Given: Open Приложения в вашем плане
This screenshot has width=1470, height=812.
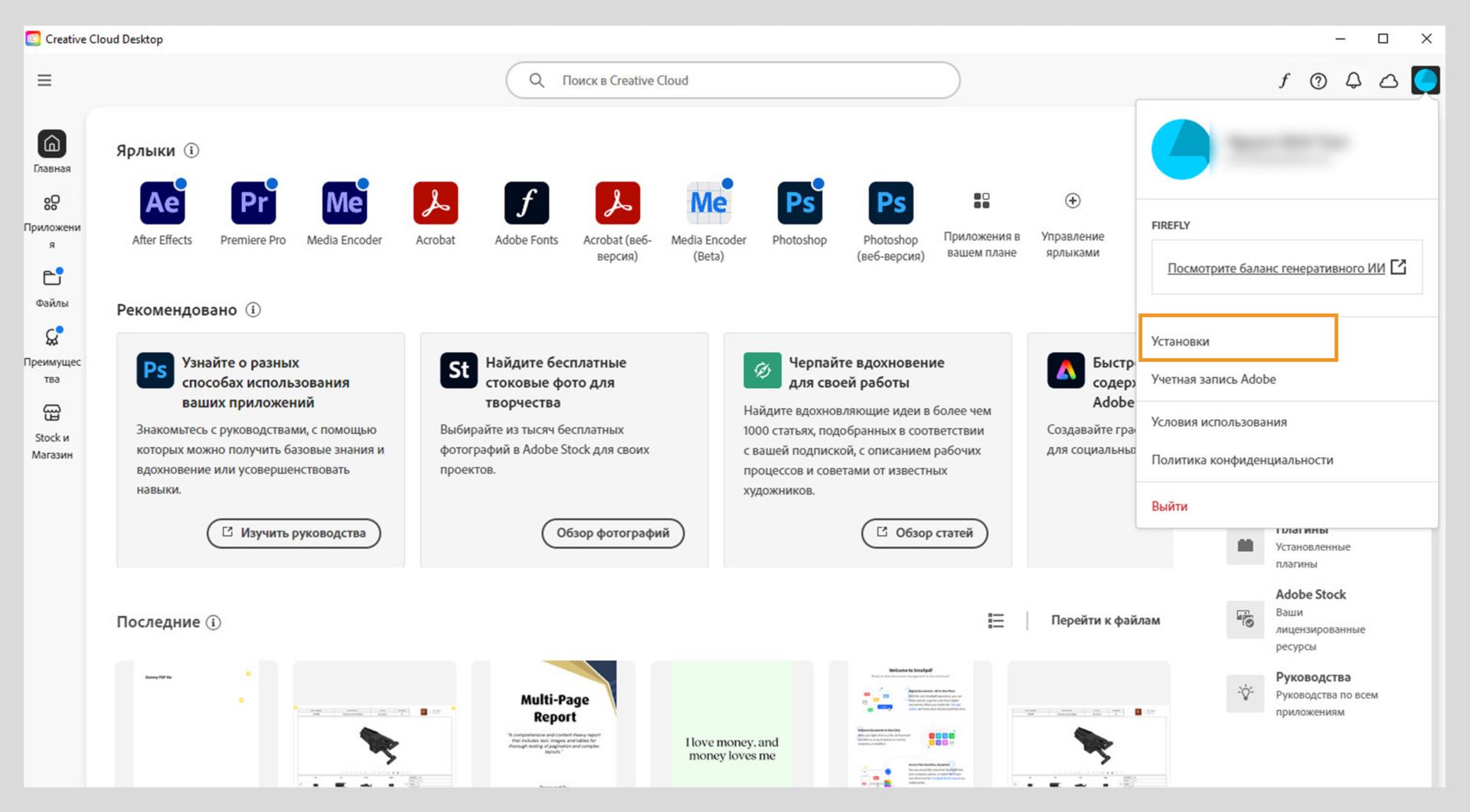Looking at the screenshot, I should coord(982,226).
